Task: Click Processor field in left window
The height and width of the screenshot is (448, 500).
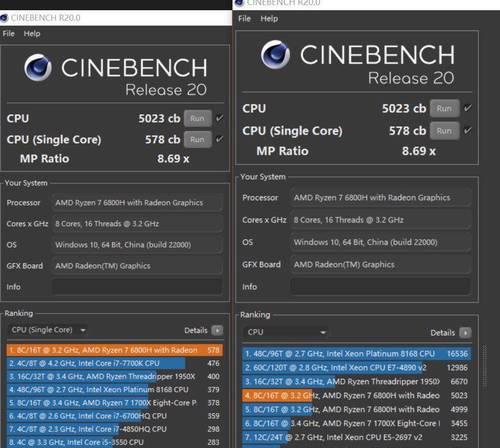Action: tap(137, 203)
